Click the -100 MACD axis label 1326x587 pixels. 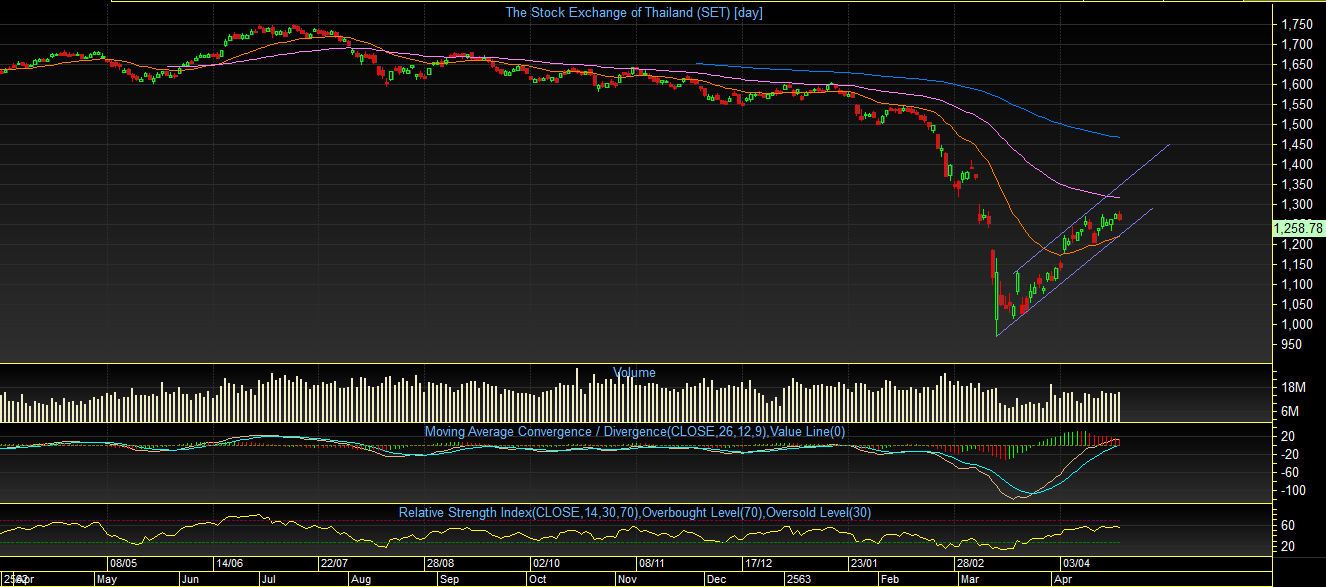point(1293,490)
